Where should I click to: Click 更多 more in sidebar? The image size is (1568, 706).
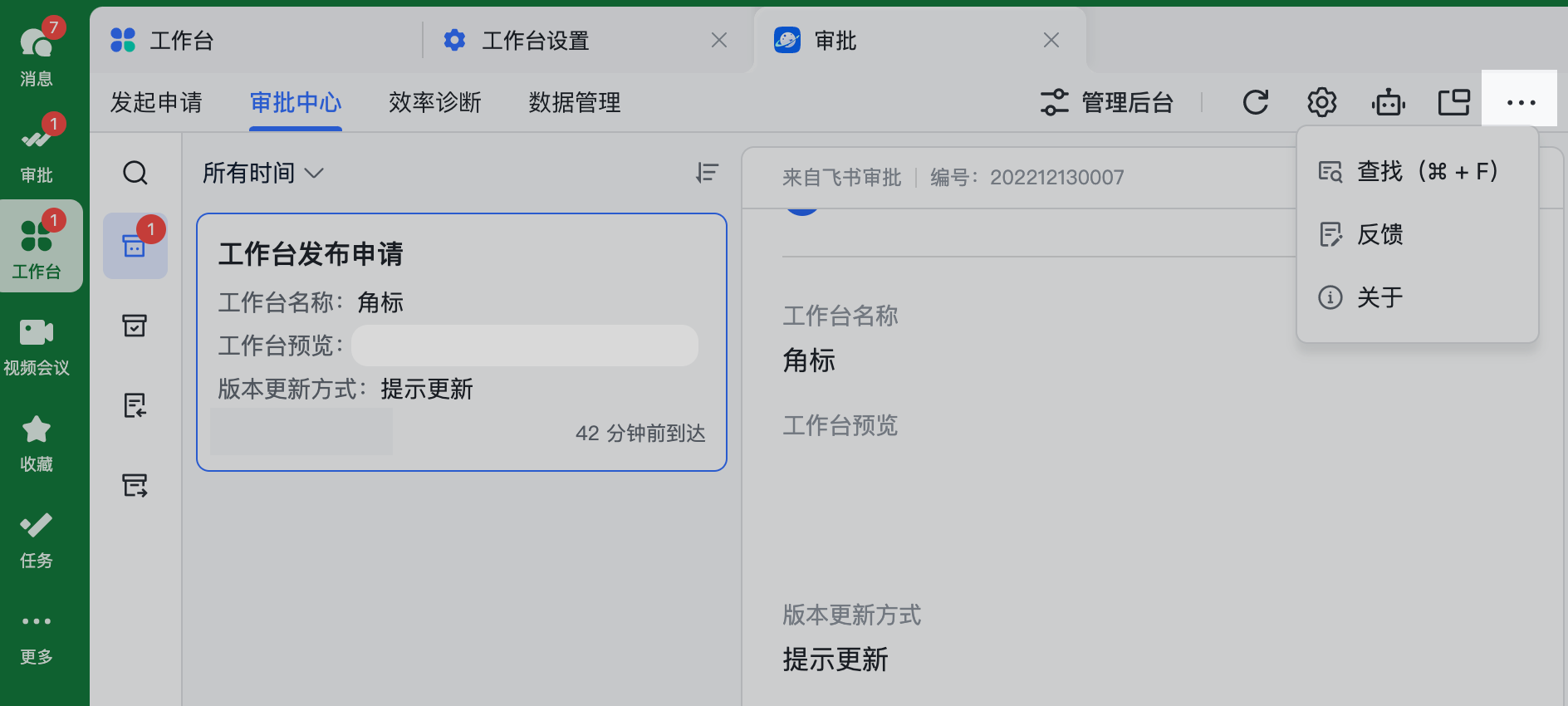37,638
